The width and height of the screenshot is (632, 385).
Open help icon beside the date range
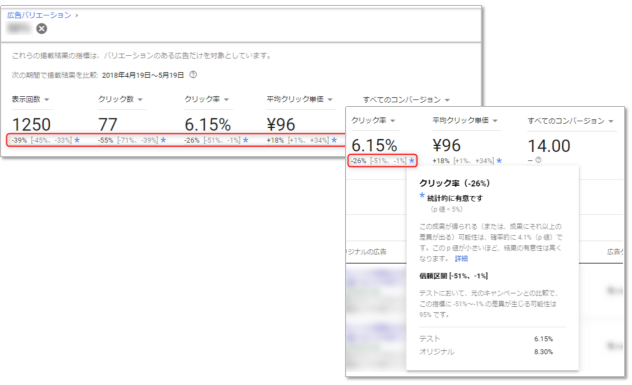(x=193, y=75)
